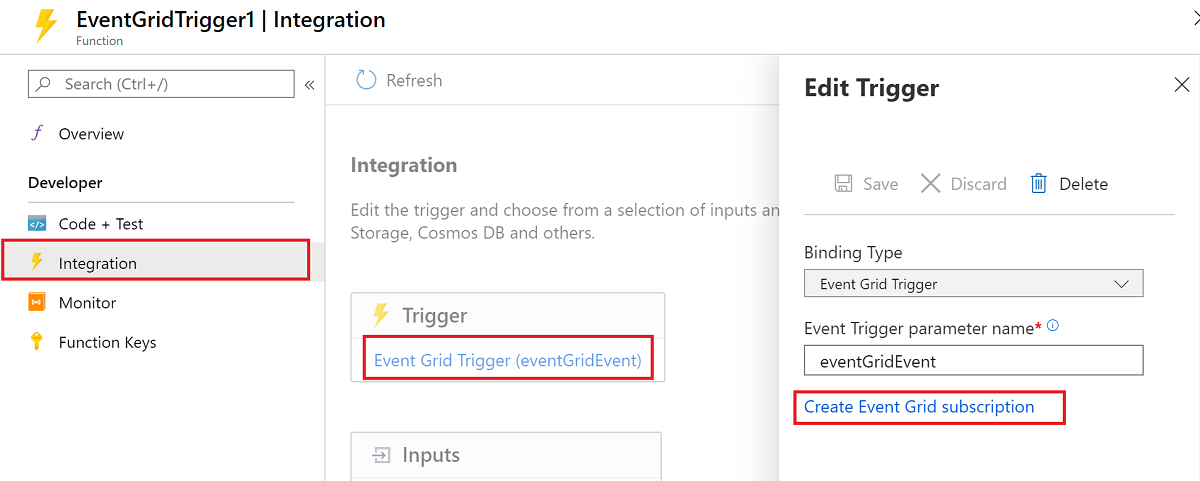Open the Code + Test page
This screenshot has height=481, width=1200.
point(100,224)
